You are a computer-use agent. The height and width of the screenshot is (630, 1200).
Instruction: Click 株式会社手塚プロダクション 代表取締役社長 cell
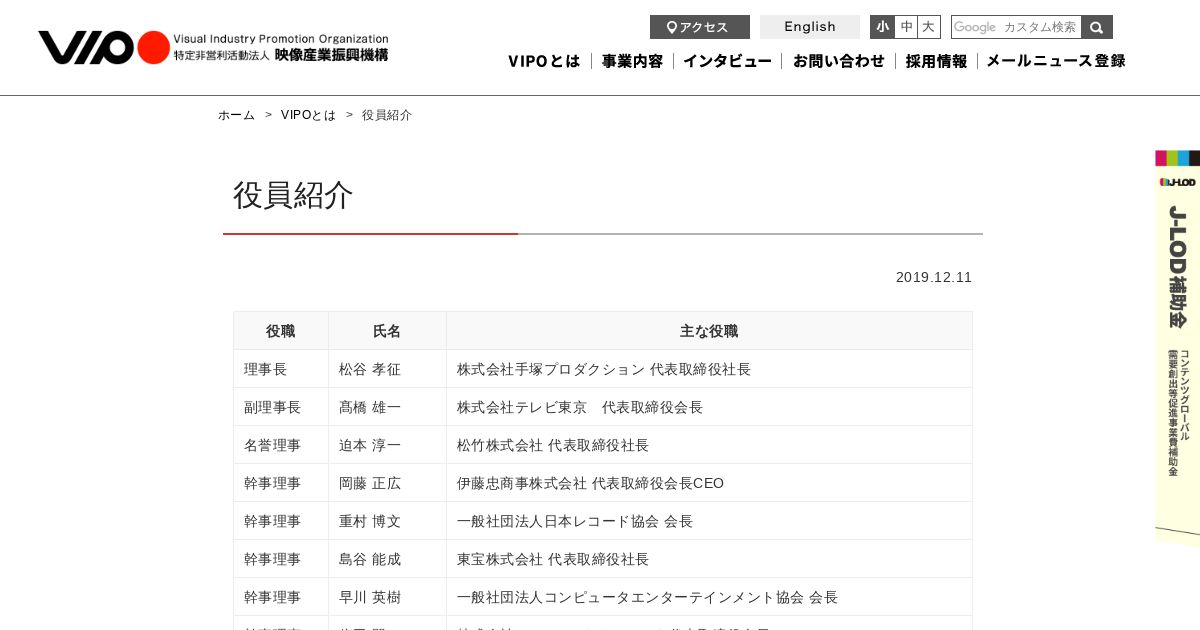click(709, 369)
